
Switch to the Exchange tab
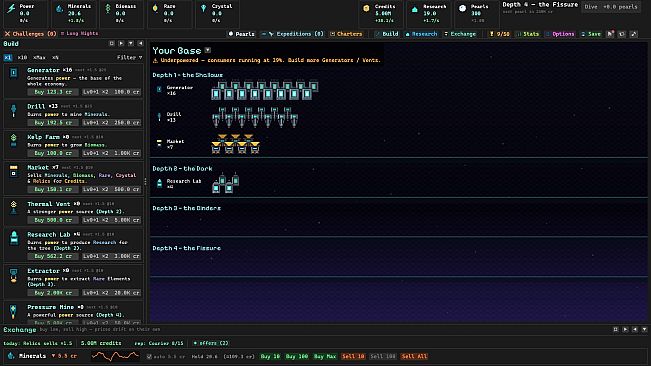pyautogui.click(x=460, y=34)
